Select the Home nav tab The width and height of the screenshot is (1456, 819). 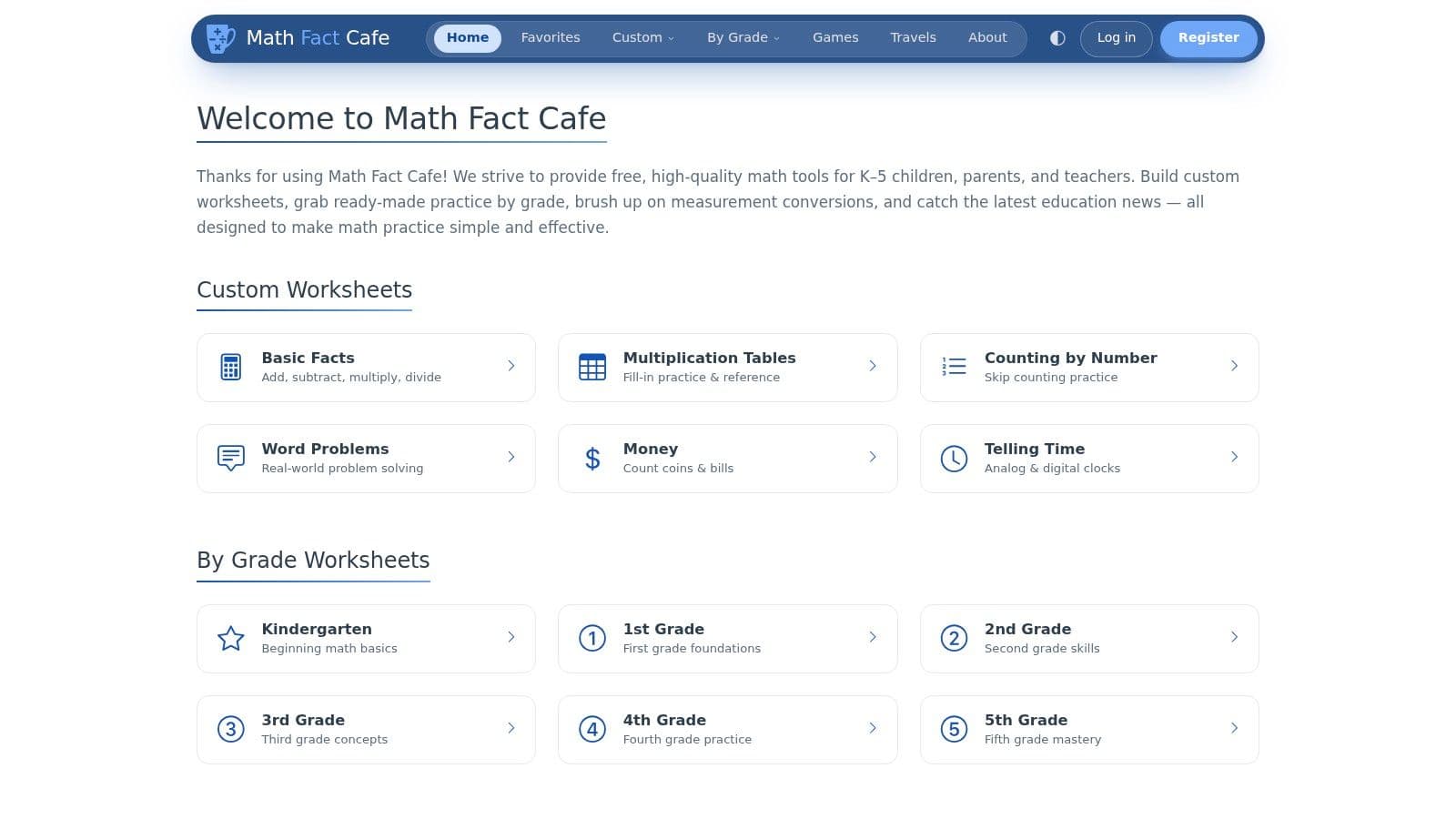click(468, 37)
